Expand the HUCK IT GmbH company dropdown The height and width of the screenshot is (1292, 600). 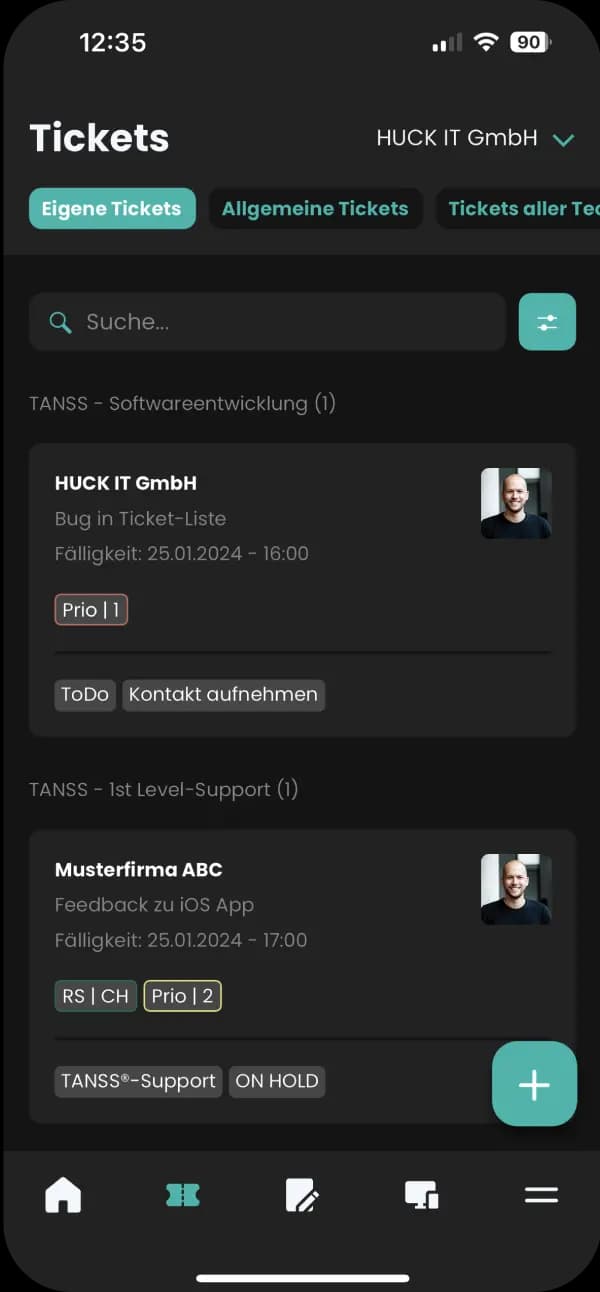pos(475,138)
